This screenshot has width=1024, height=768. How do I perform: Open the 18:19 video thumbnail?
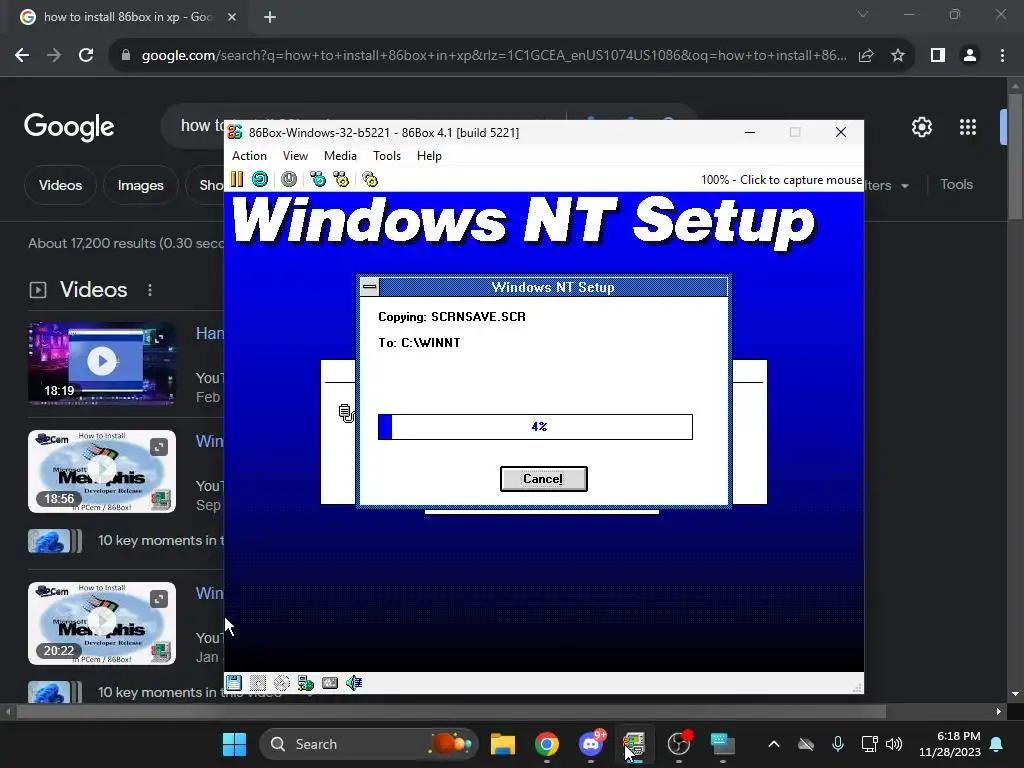102,363
